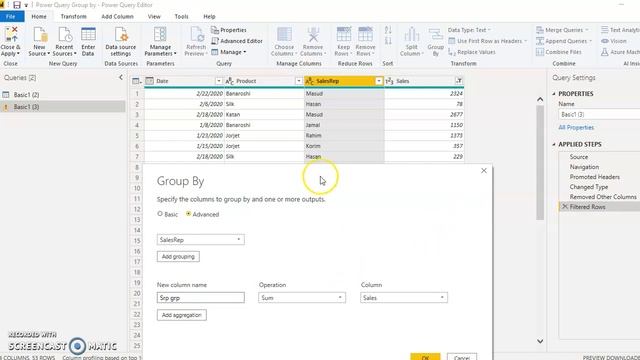
Task: Collapse the APPLIED STEPS section
Action: 554,144
